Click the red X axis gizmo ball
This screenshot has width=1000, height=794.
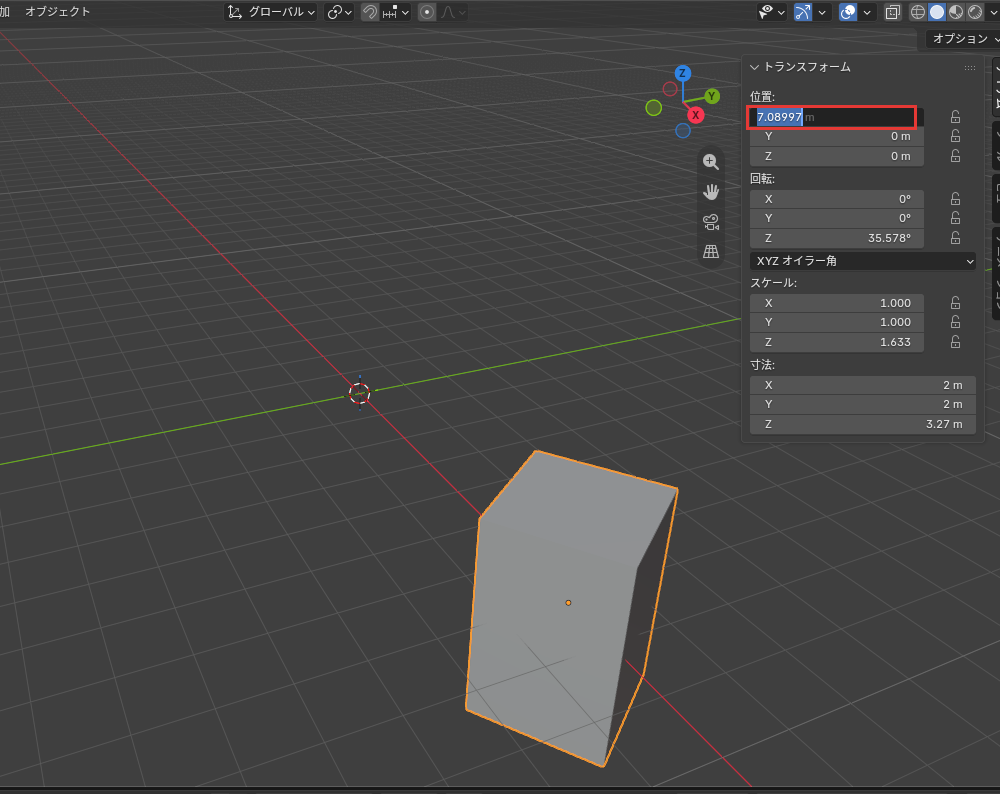(x=696, y=115)
